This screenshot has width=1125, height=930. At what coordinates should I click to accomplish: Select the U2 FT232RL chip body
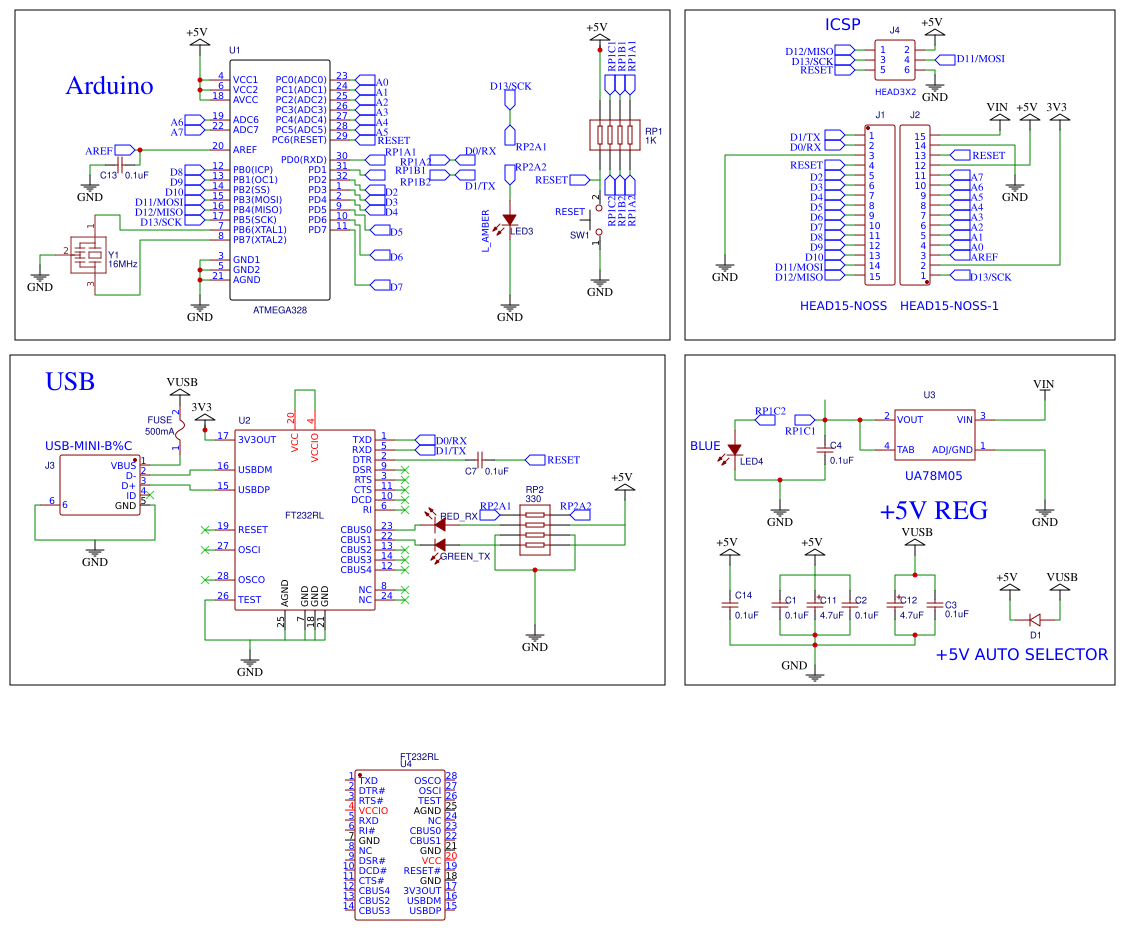(x=306, y=520)
